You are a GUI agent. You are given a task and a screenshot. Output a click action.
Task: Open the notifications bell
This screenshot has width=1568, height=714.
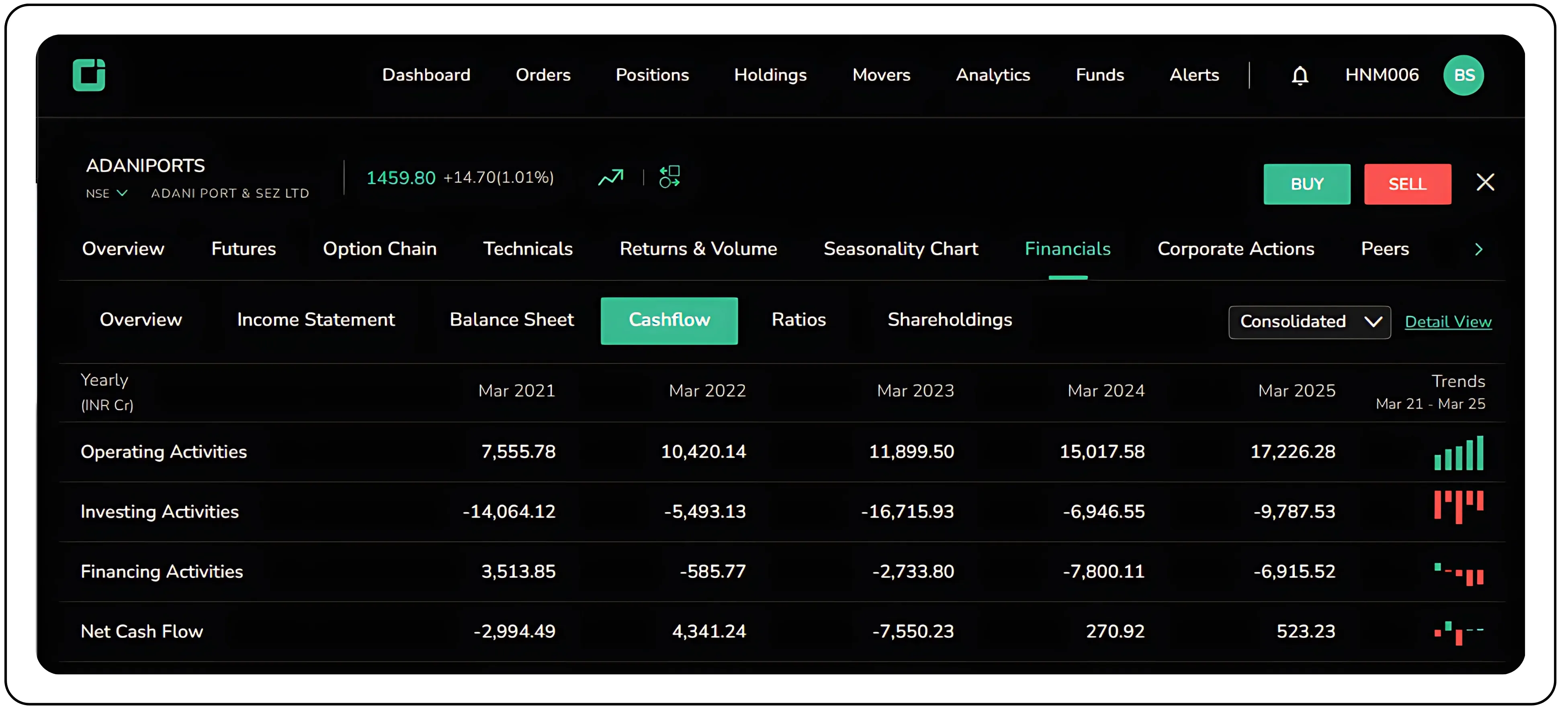click(1300, 75)
